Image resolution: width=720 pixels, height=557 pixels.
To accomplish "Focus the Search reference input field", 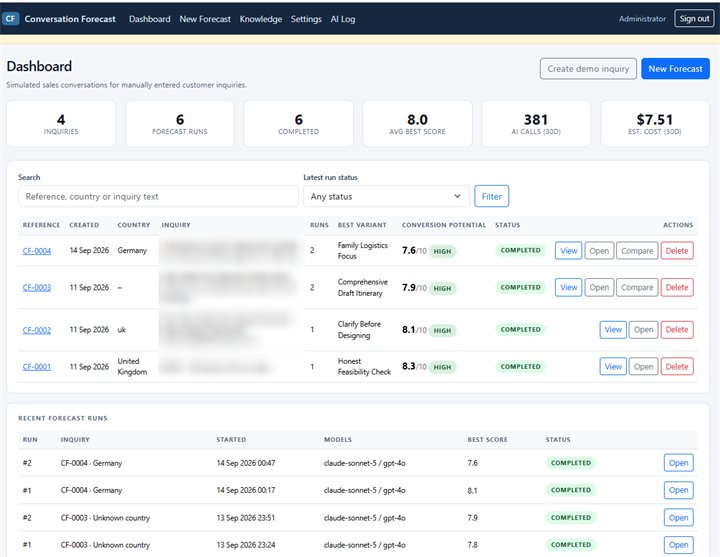I will coord(158,196).
